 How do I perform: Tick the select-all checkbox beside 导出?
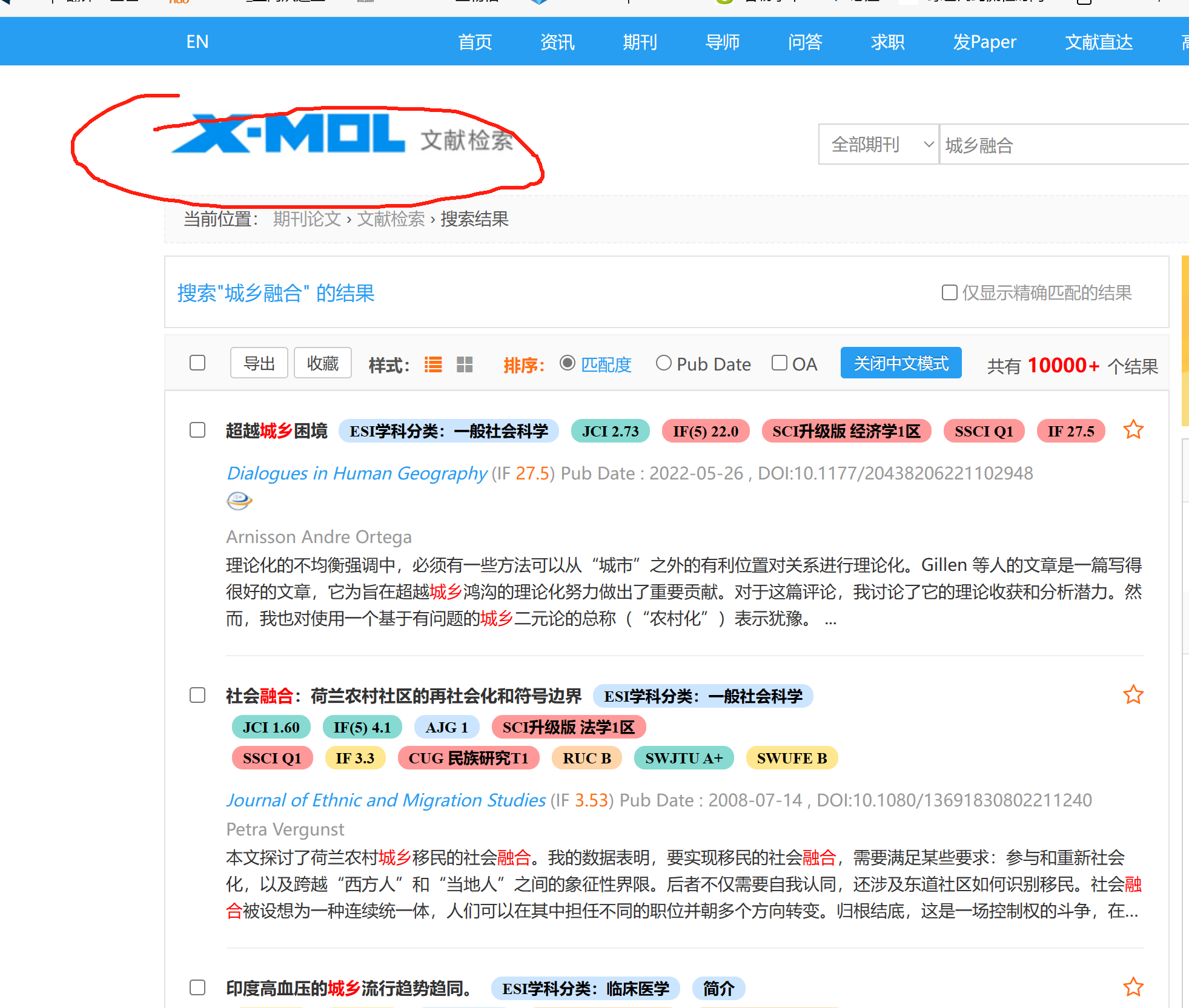(x=197, y=363)
